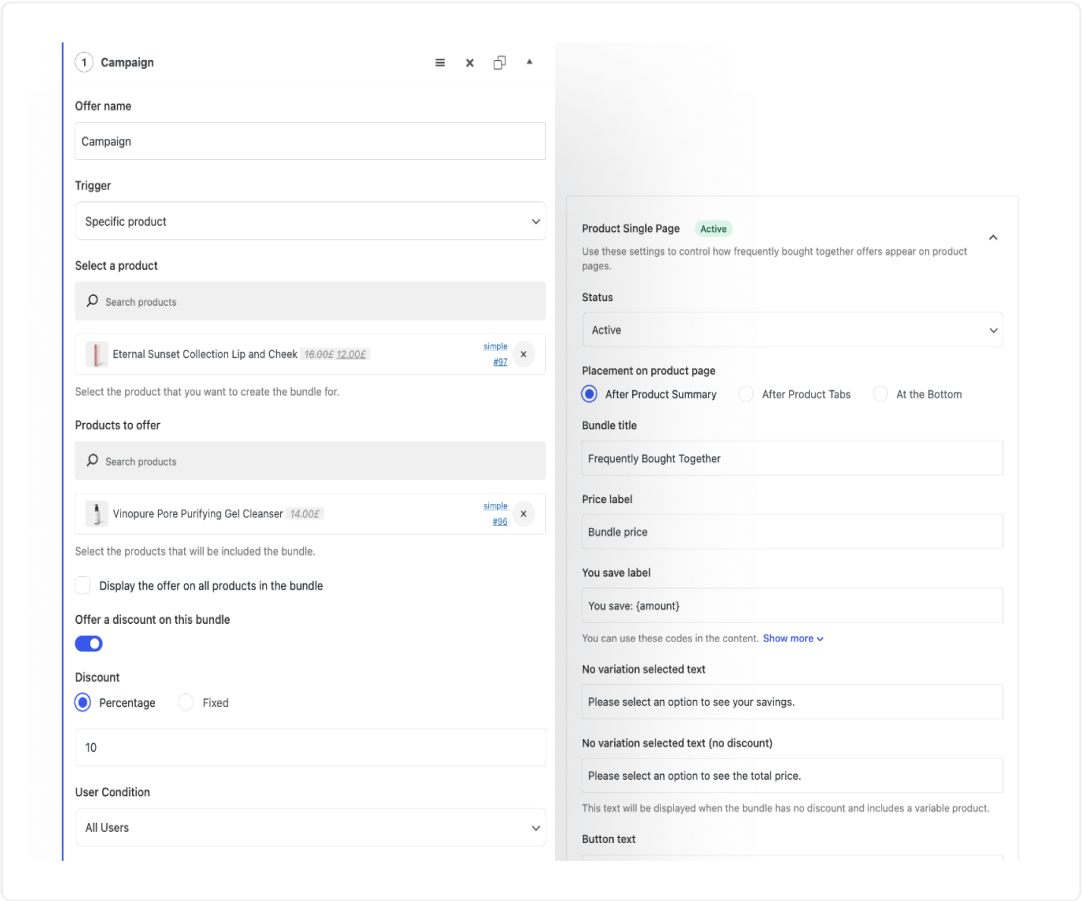Remove Eternal Sunset Collection product
Viewport: 1082px width, 901px height.
click(x=524, y=354)
